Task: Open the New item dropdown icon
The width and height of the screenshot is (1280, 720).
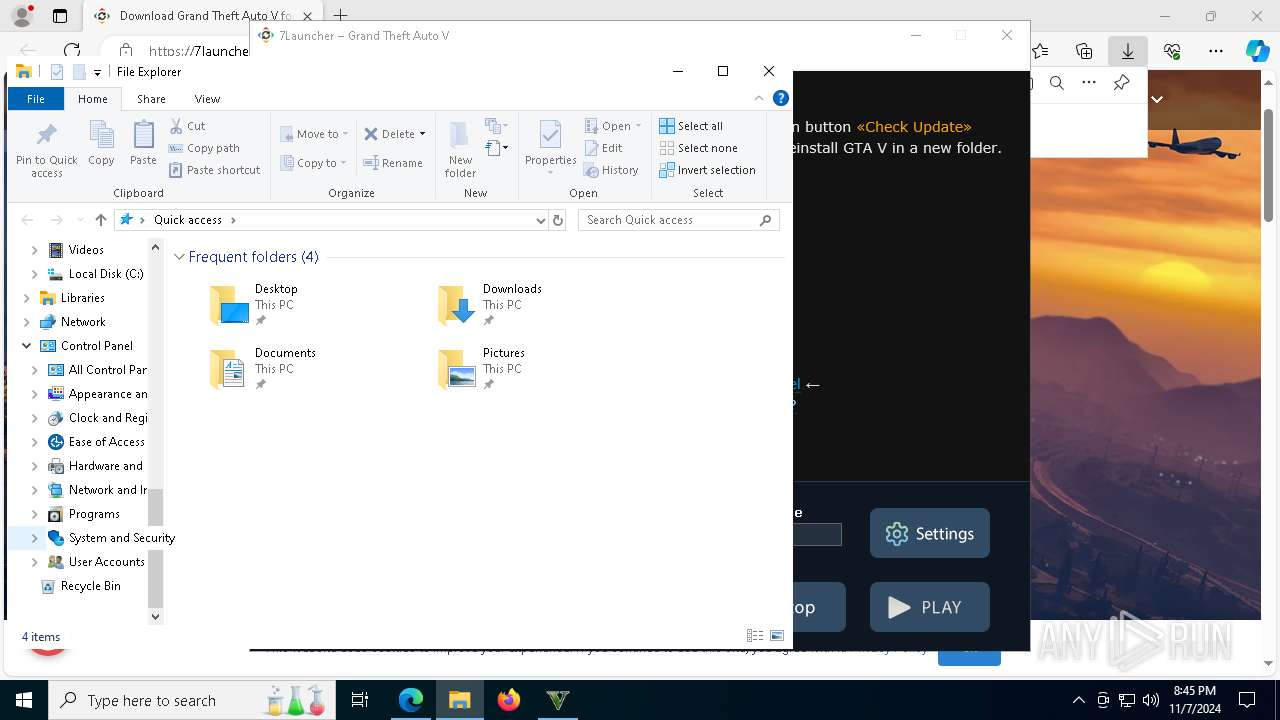Action: 497,126
